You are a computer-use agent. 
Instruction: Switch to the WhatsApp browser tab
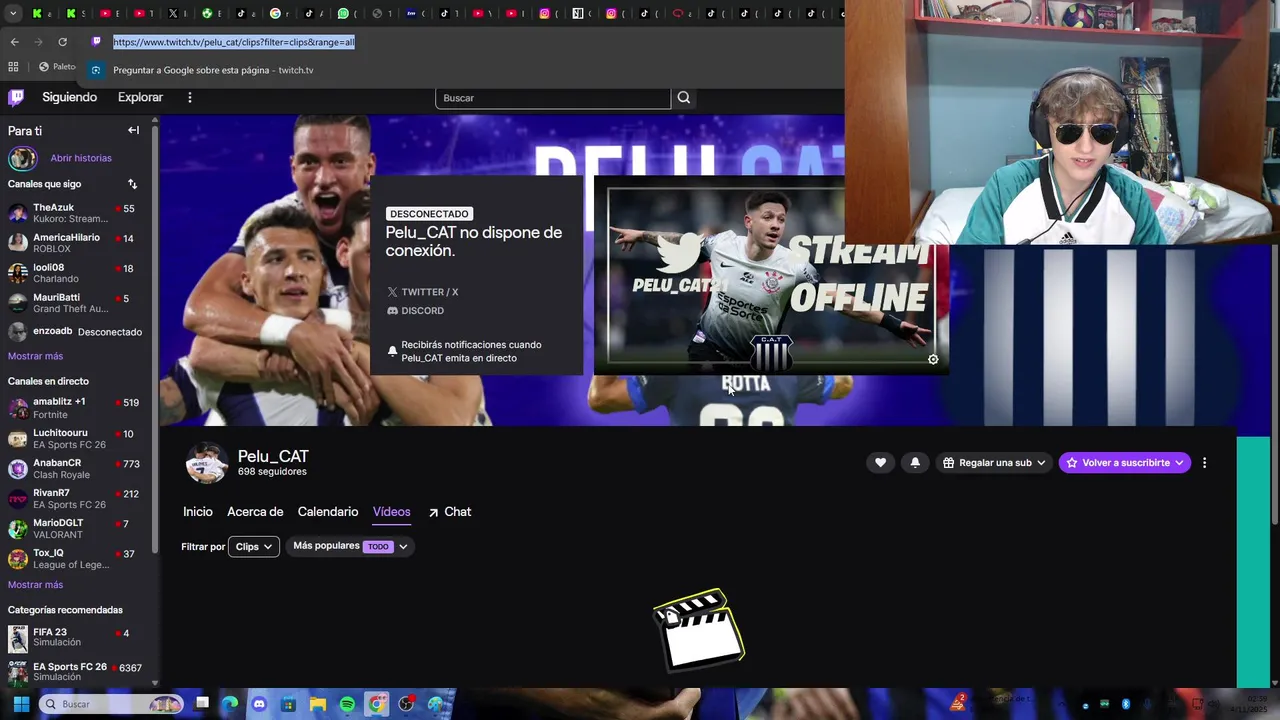coord(343,13)
